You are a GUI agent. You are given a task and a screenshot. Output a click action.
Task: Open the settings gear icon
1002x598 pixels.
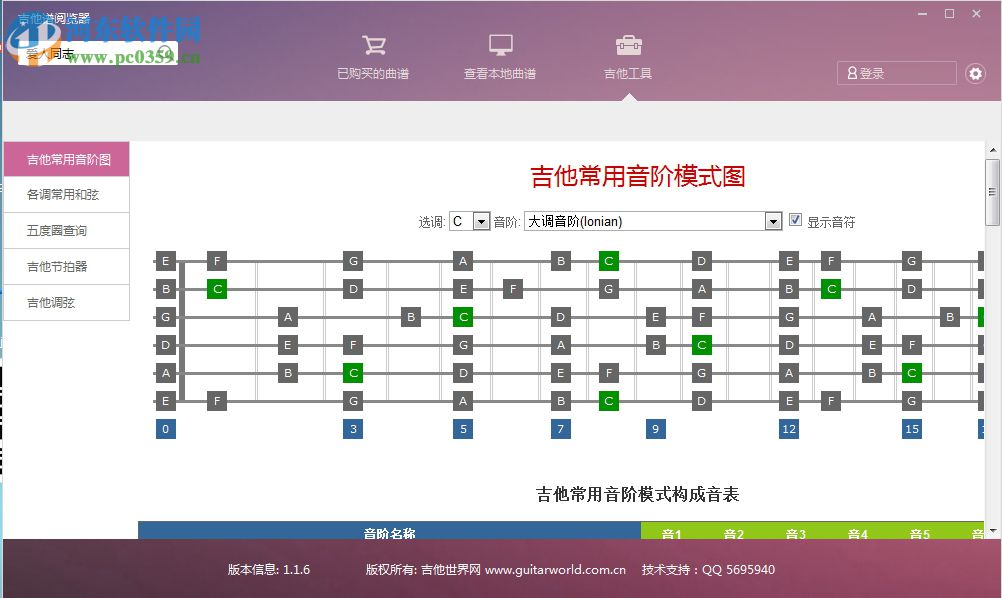tap(977, 73)
